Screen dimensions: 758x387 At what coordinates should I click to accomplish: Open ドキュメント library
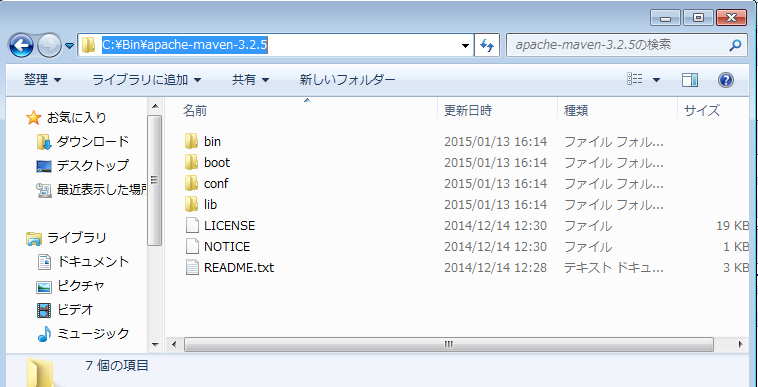93,262
